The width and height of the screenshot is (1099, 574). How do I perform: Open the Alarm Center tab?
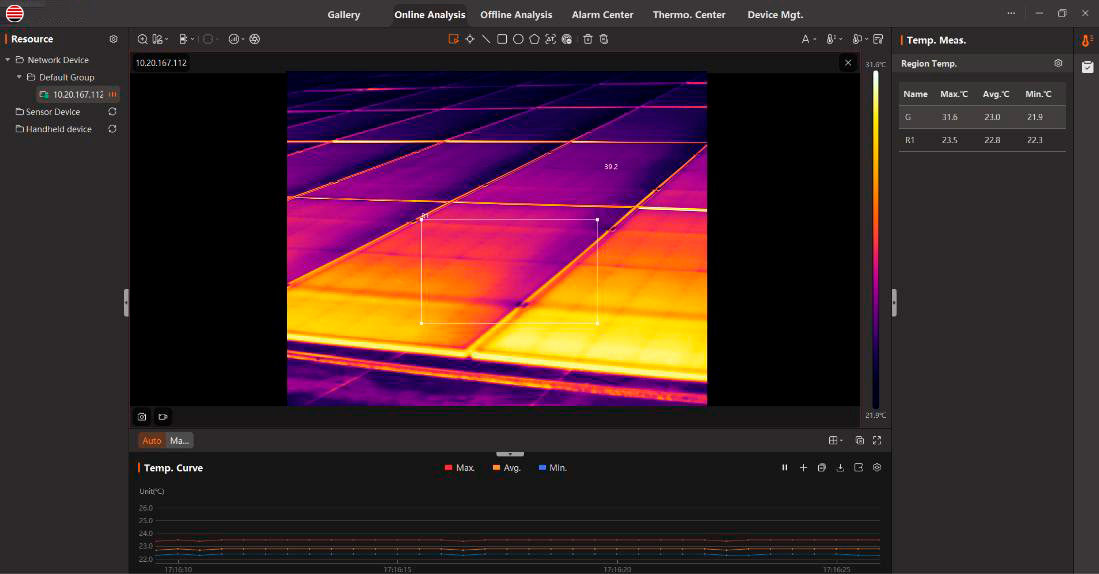pos(602,15)
